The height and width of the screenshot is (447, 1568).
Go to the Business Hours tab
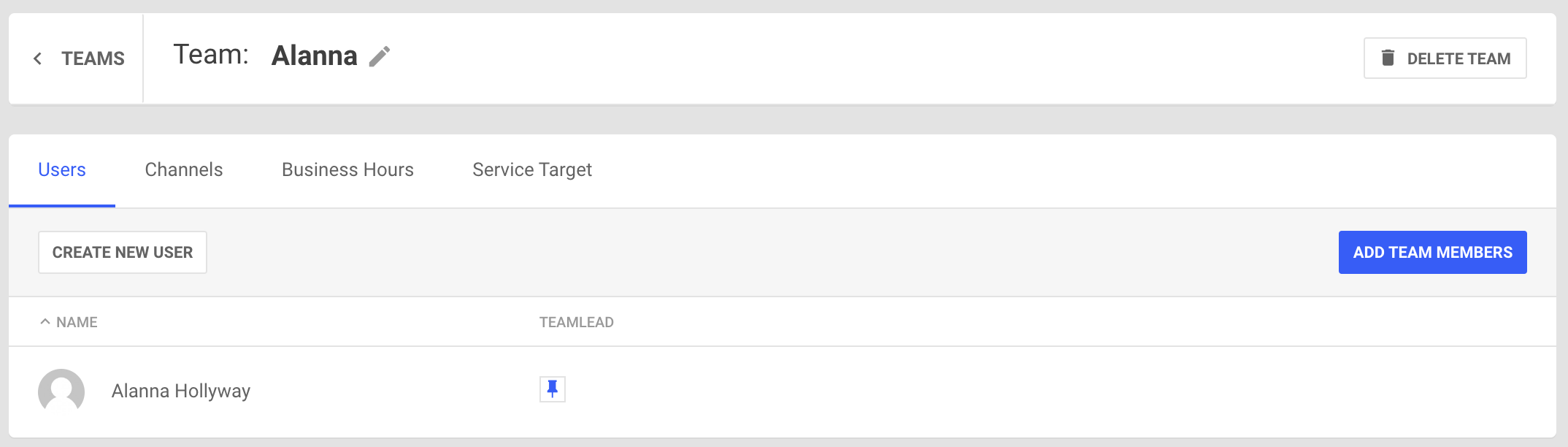coord(347,170)
